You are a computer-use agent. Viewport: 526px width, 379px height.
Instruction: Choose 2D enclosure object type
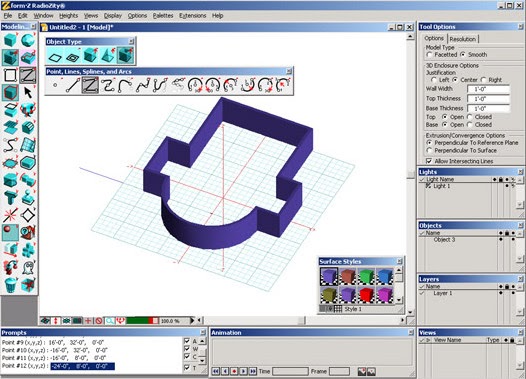72,56
